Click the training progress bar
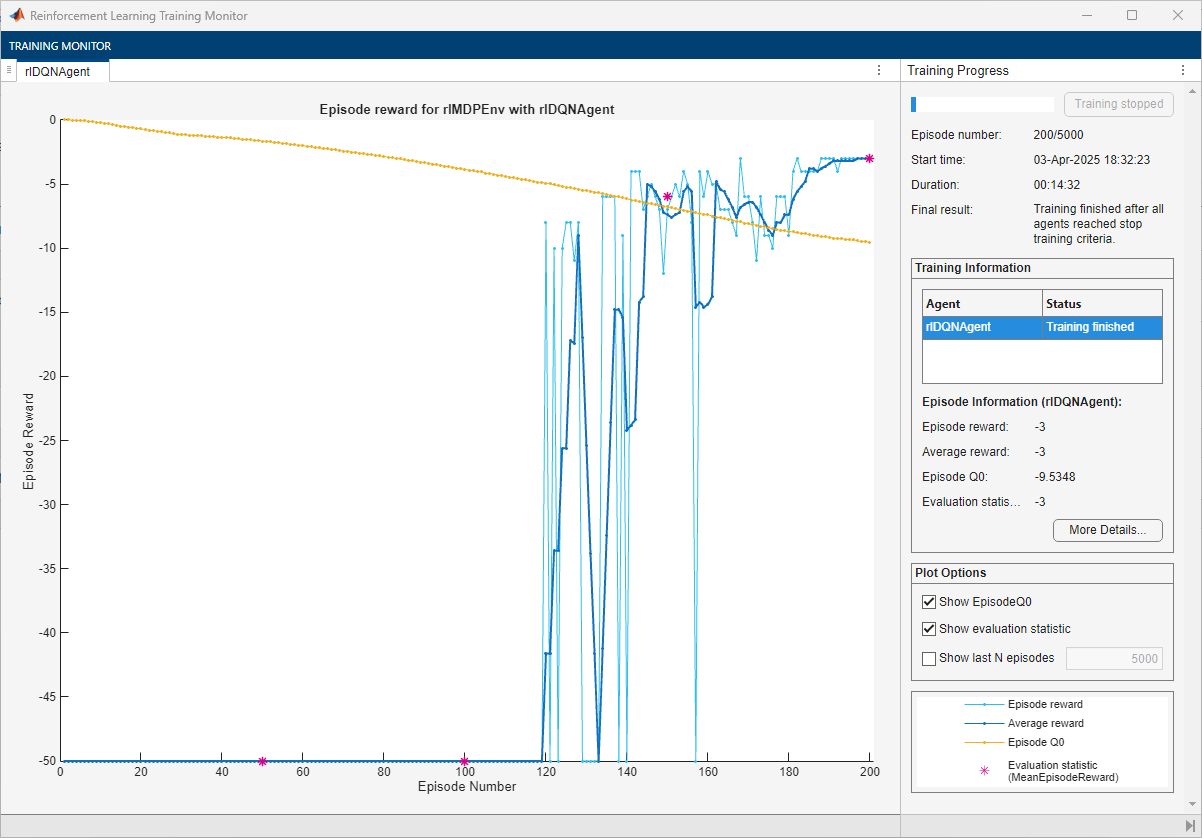 pyautogui.click(x=981, y=104)
